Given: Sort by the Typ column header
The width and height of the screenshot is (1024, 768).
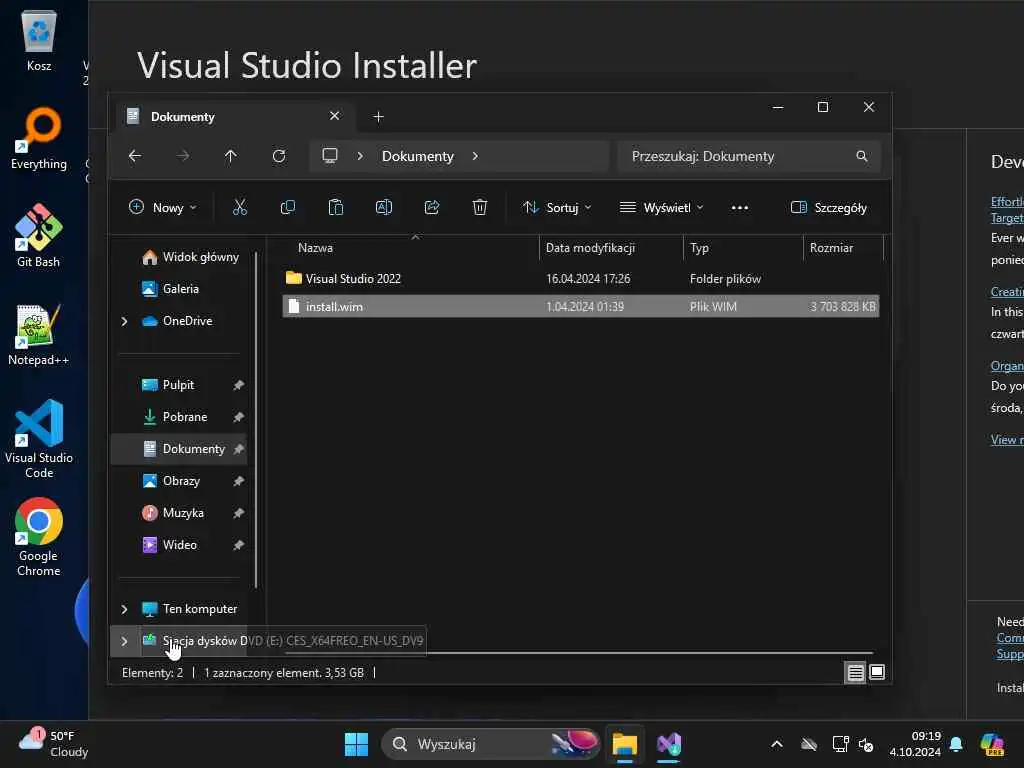Looking at the screenshot, I should click(x=743, y=248).
